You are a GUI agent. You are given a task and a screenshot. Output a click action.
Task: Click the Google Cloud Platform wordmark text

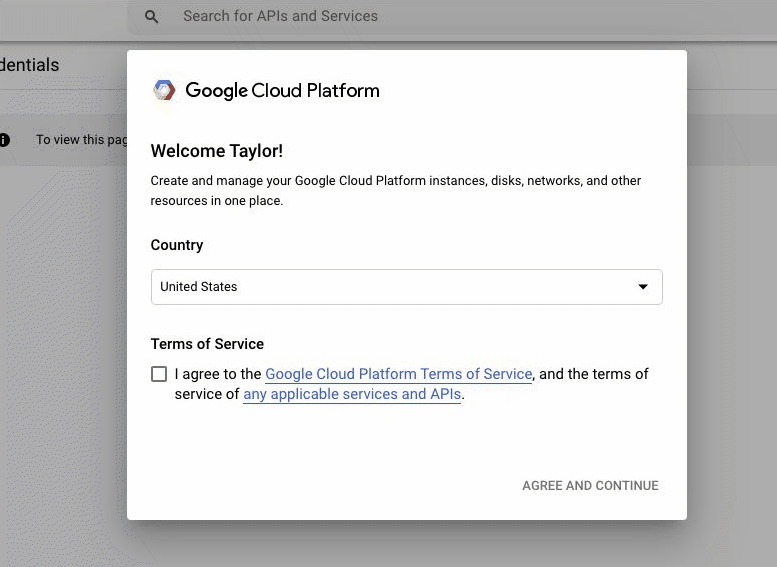coord(282,91)
